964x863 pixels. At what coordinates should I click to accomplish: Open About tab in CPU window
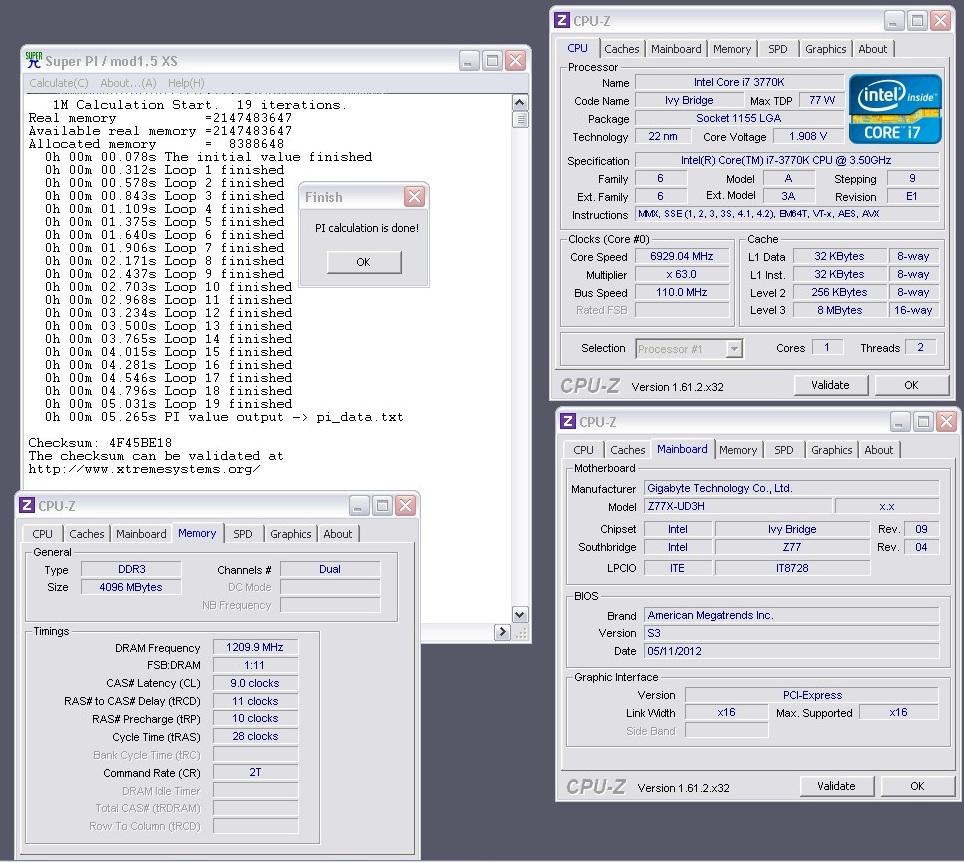(872, 49)
